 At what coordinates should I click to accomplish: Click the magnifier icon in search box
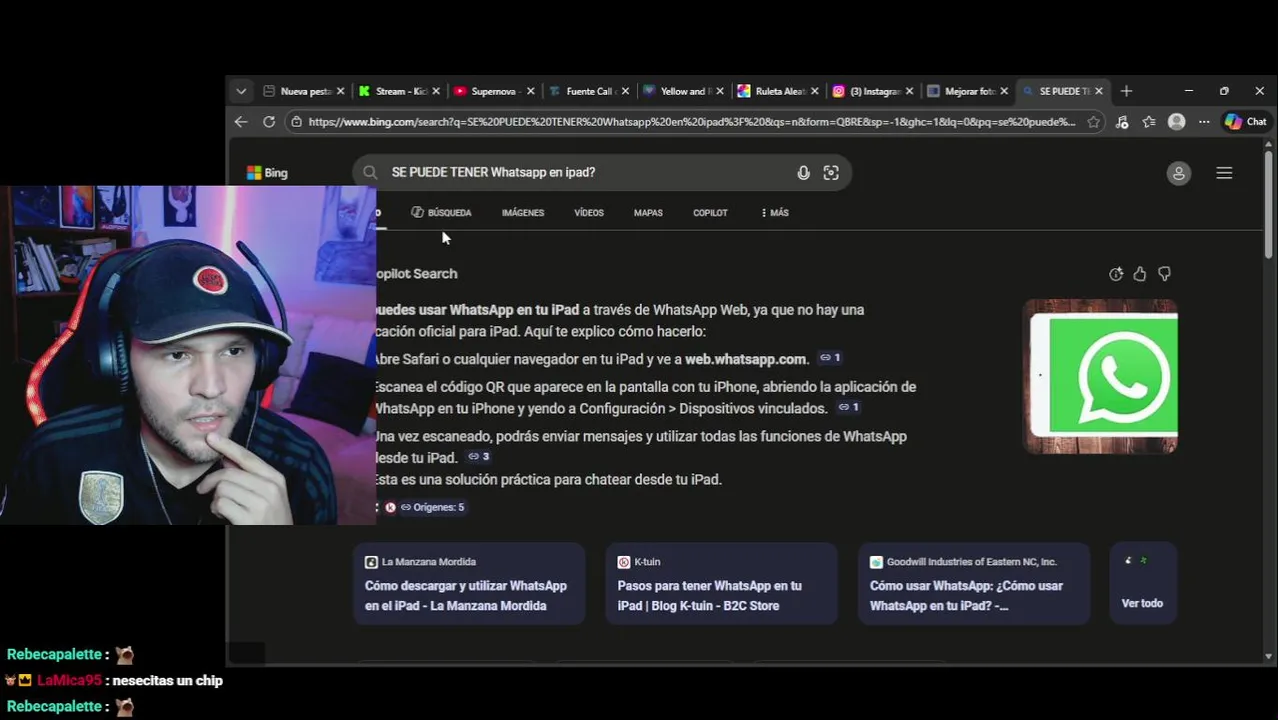point(370,172)
